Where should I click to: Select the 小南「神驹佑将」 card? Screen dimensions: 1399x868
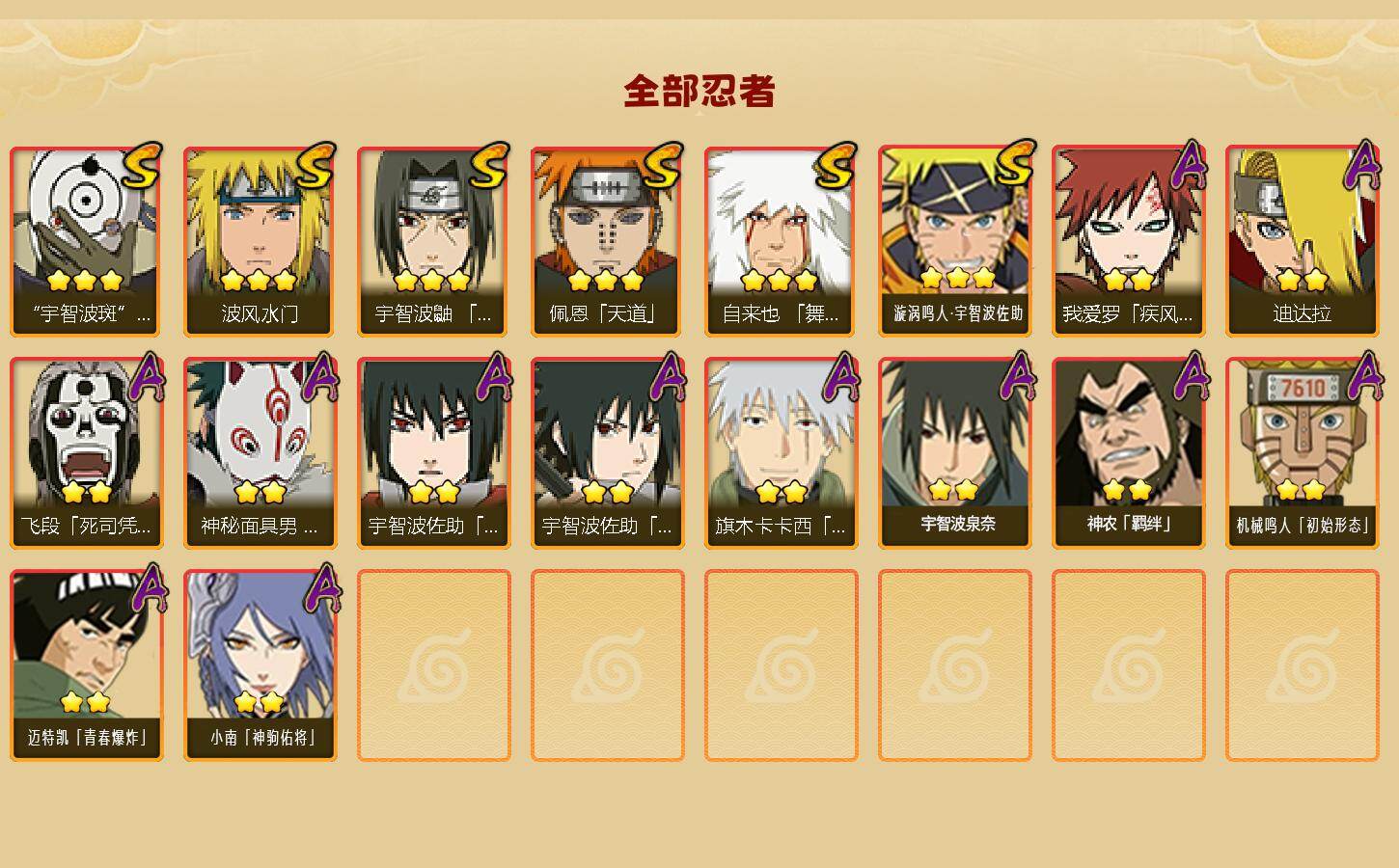click(260, 665)
